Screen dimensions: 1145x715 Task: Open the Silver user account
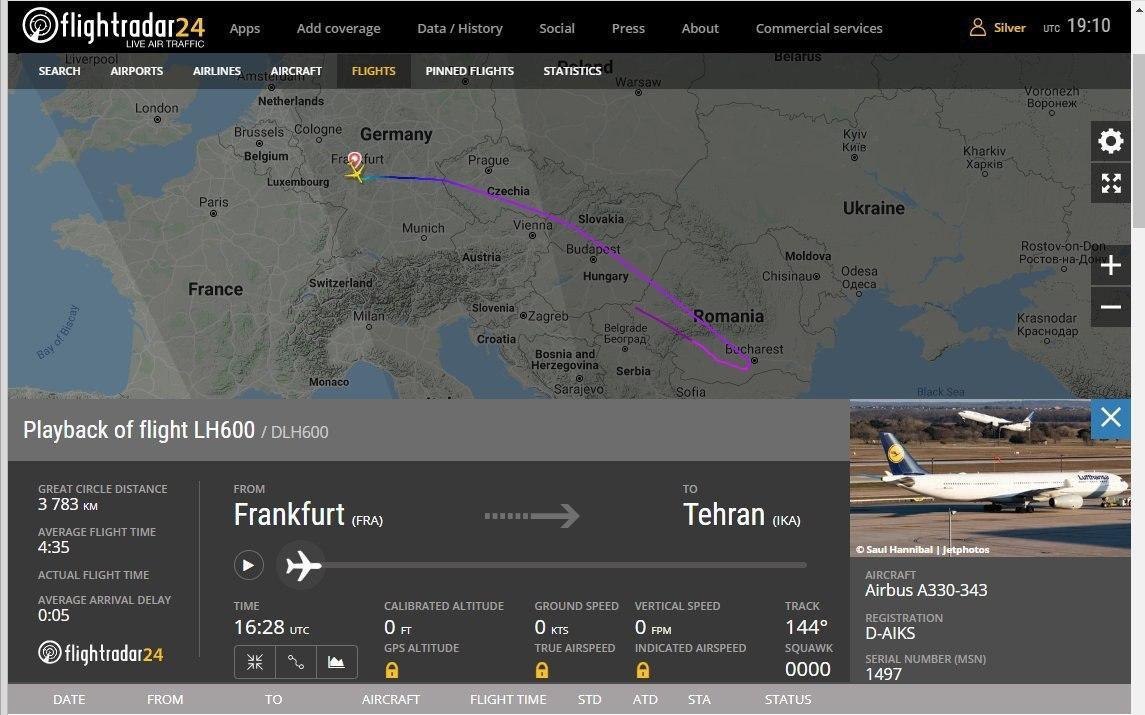click(997, 28)
